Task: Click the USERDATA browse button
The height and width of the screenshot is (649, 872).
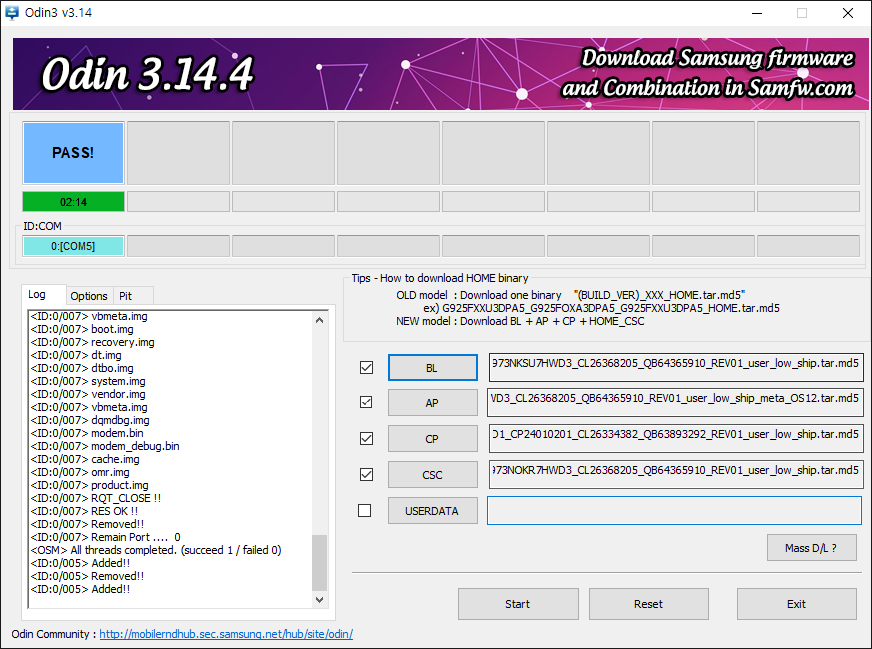Action: tap(433, 511)
